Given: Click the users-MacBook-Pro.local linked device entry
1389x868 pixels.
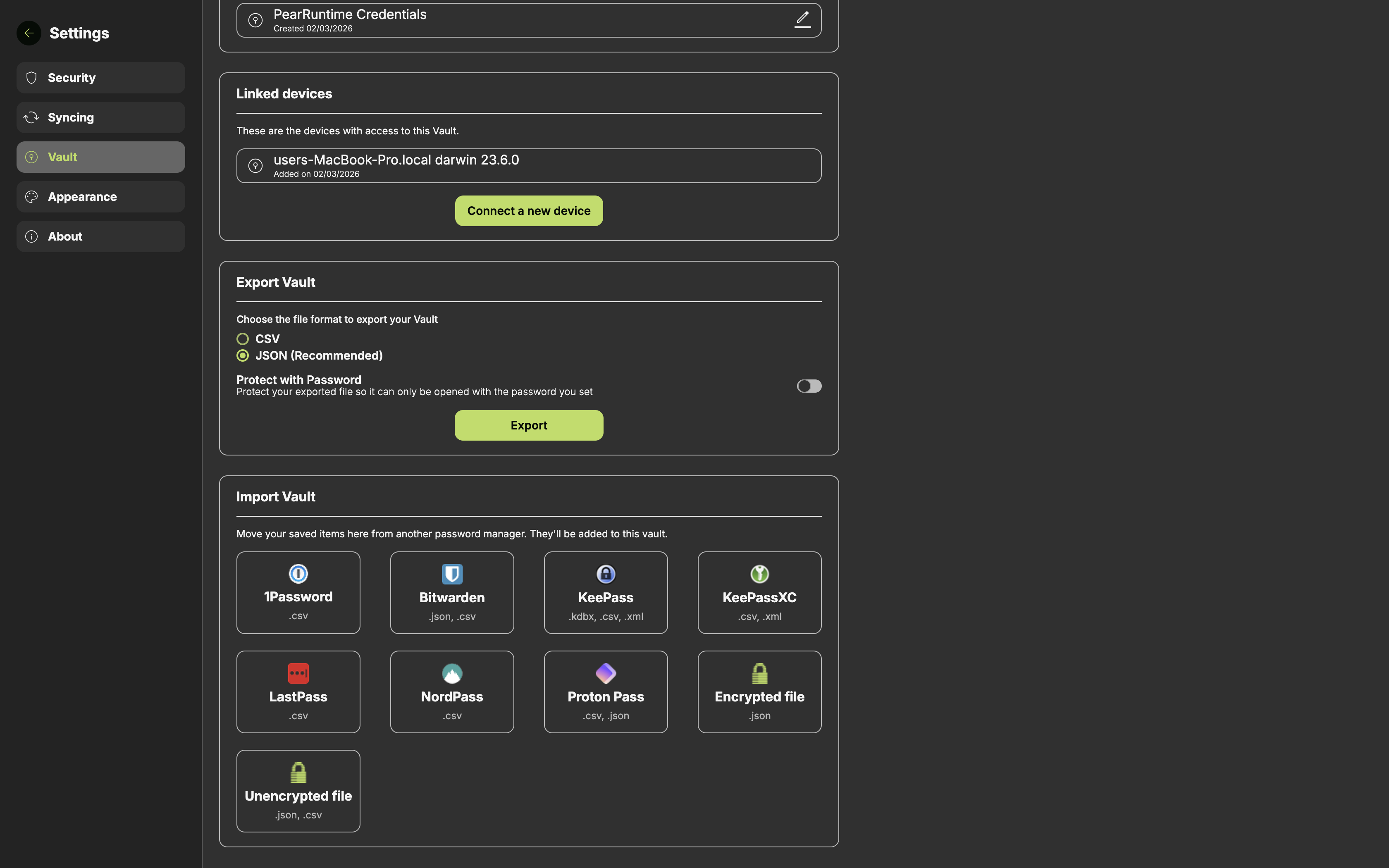Looking at the screenshot, I should pyautogui.click(x=529, y=166).
